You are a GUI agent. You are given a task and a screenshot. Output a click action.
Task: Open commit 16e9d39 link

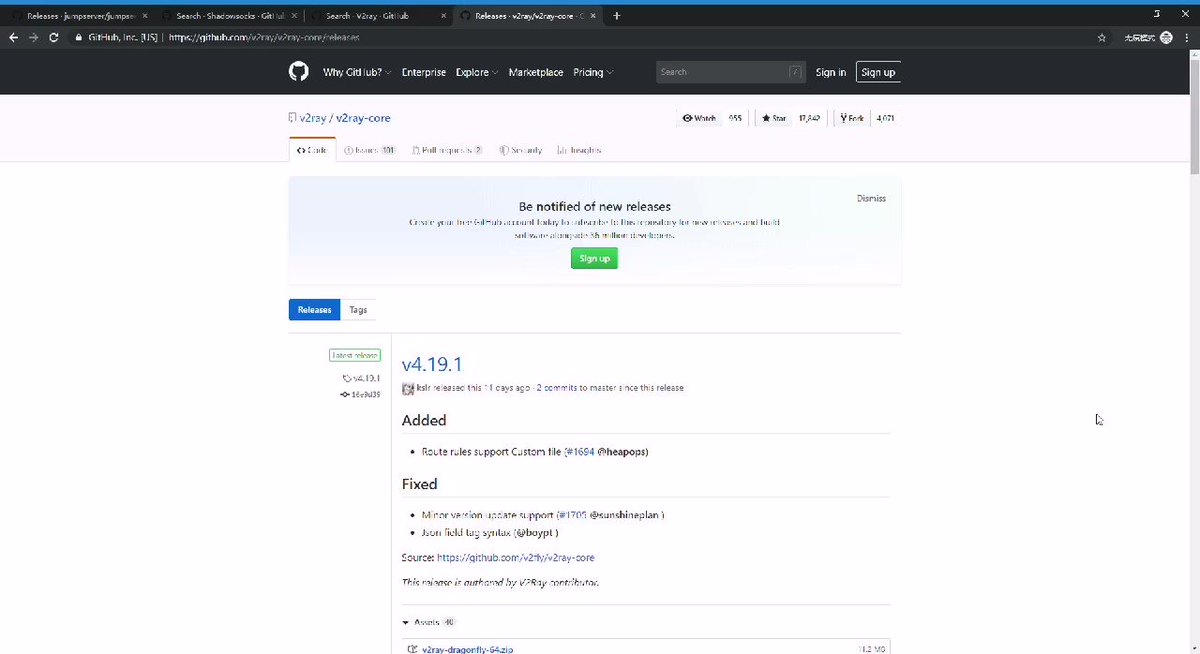360,394
